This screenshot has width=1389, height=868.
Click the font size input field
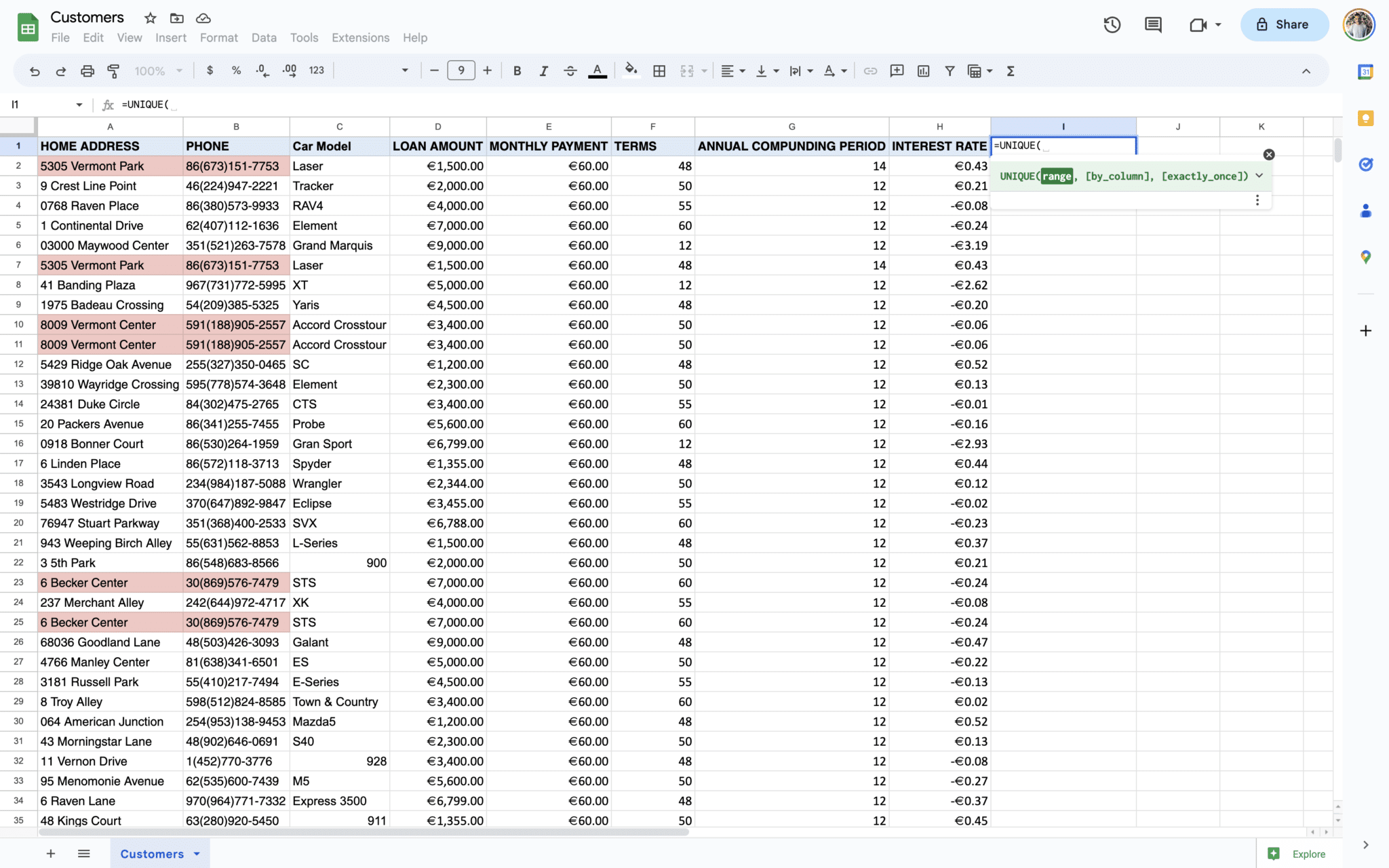[x=461, y=71]
